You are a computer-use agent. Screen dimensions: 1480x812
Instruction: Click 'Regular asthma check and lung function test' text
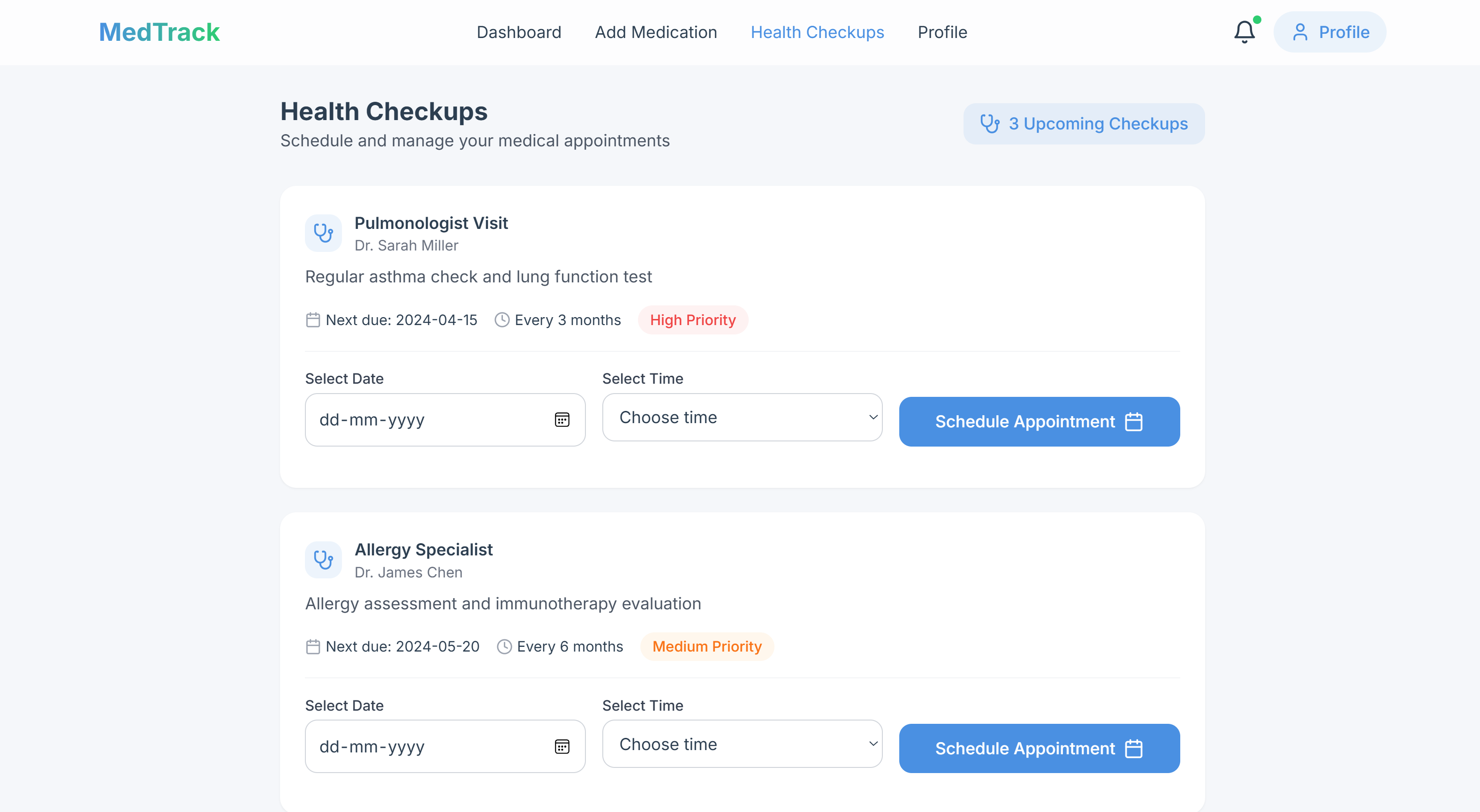tap(478, 277)
